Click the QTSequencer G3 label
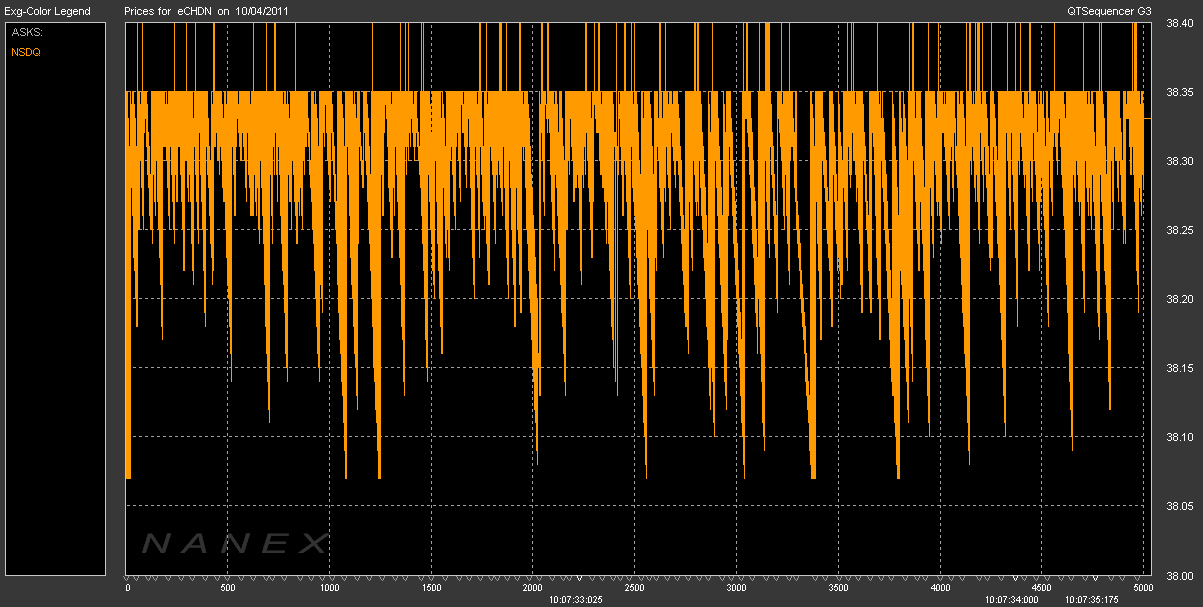This screenshot has width=1203, height=607. [1110, 11]
